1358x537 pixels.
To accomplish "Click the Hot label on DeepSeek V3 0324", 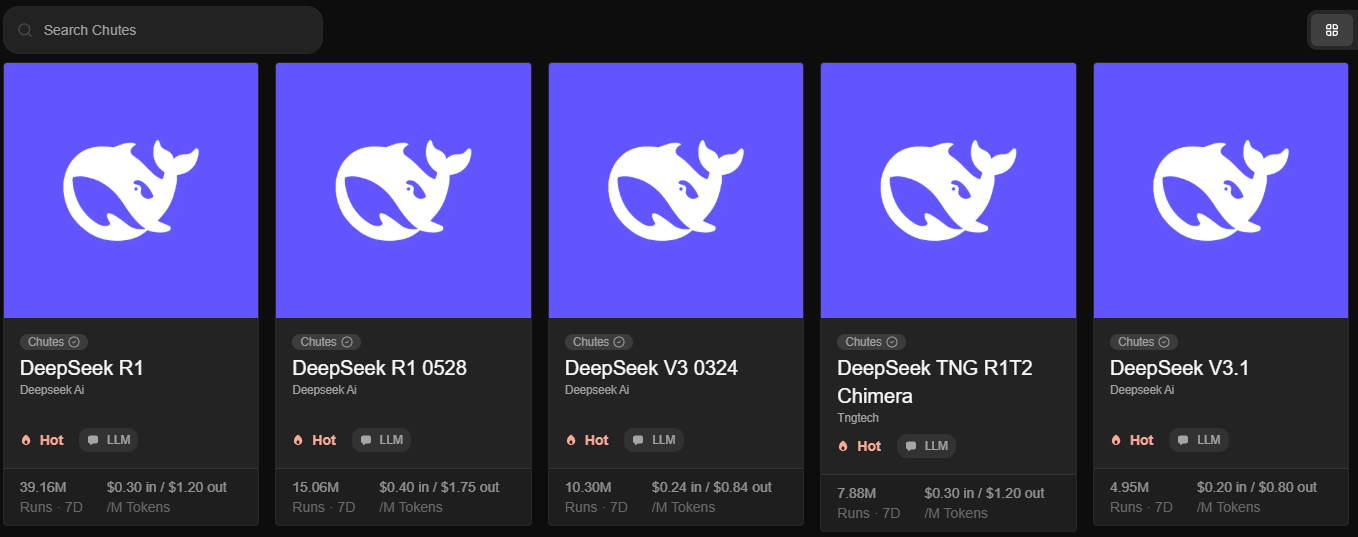I will click(596, 440).
